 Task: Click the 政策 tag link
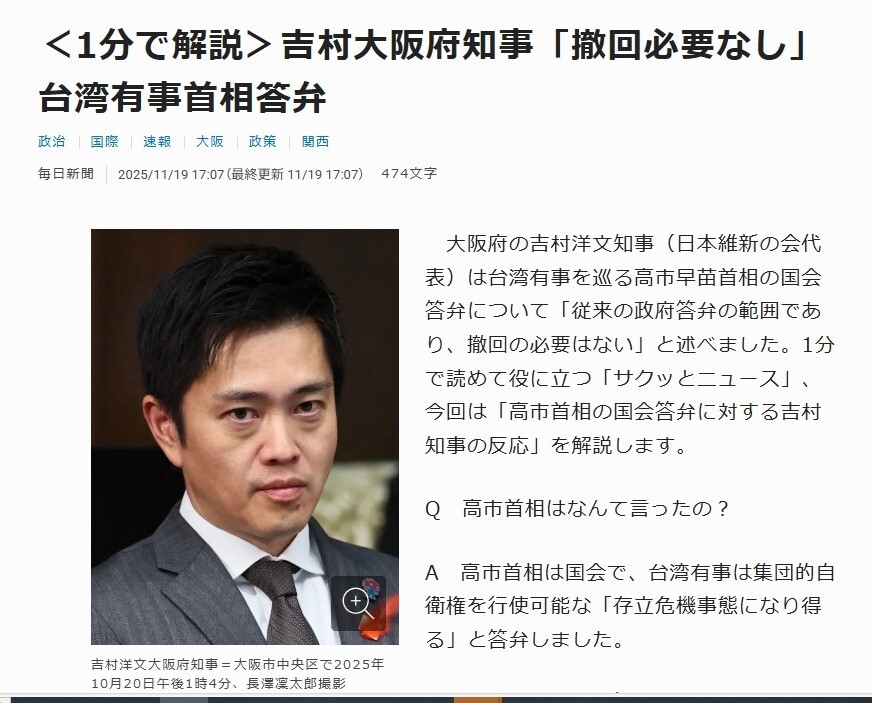pos(262,141)
